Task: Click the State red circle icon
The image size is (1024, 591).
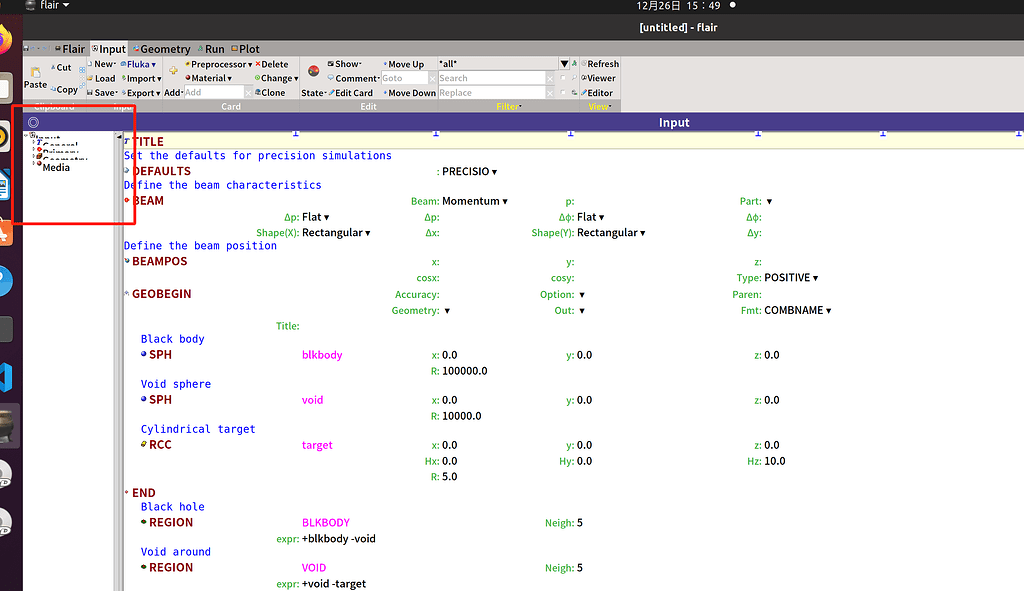Action: tap(313, 71)
